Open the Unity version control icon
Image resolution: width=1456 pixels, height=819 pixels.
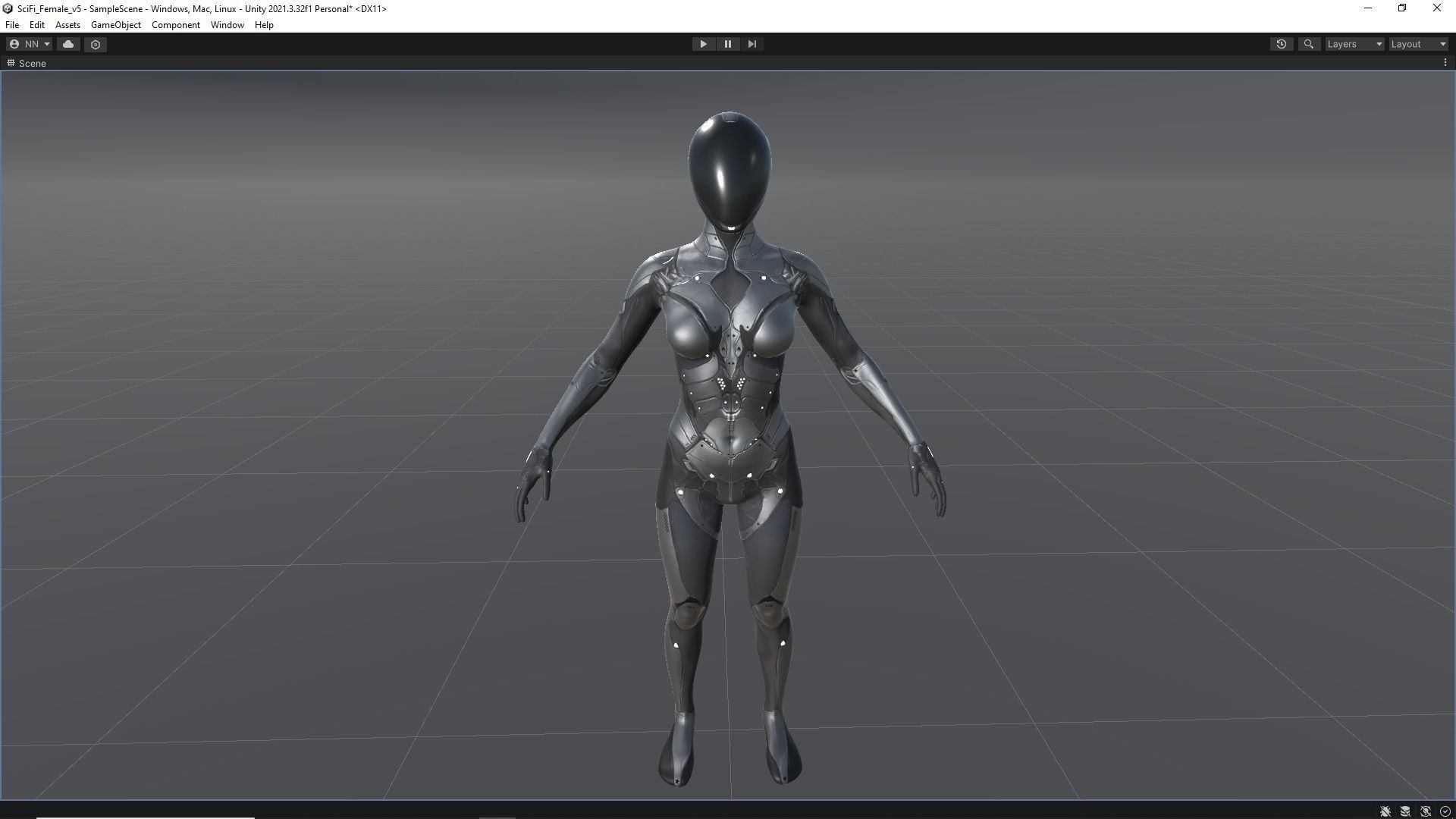coord(96,44)
